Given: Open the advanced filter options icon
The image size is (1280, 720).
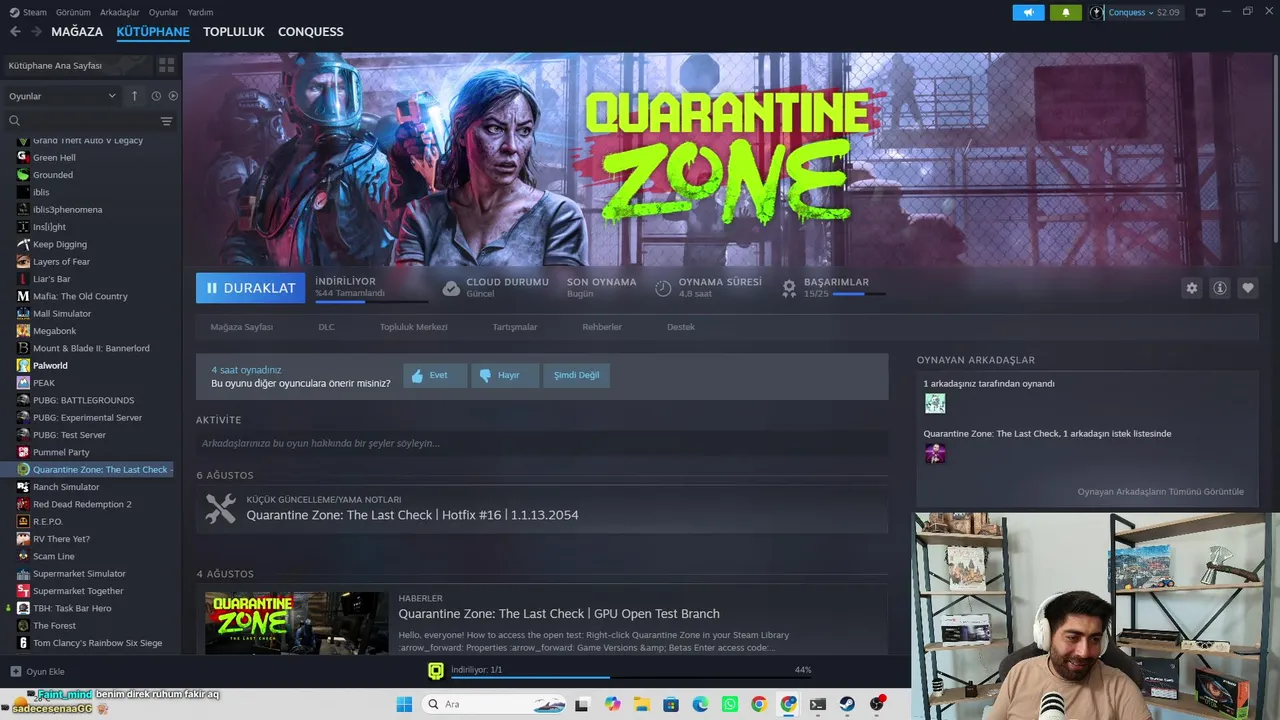Looking at the screenshot, I should coord(167,121).
